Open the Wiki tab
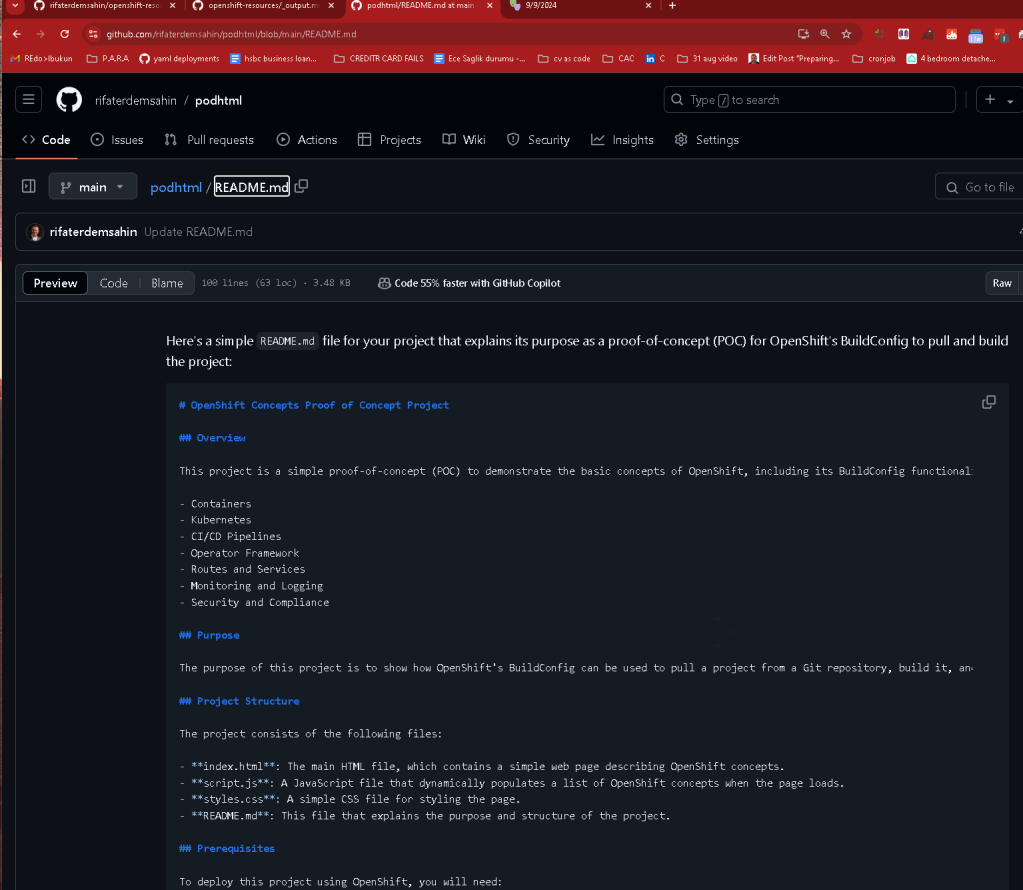The width and height of the screenshot is (1023, 890). click(x=464, y=140)
